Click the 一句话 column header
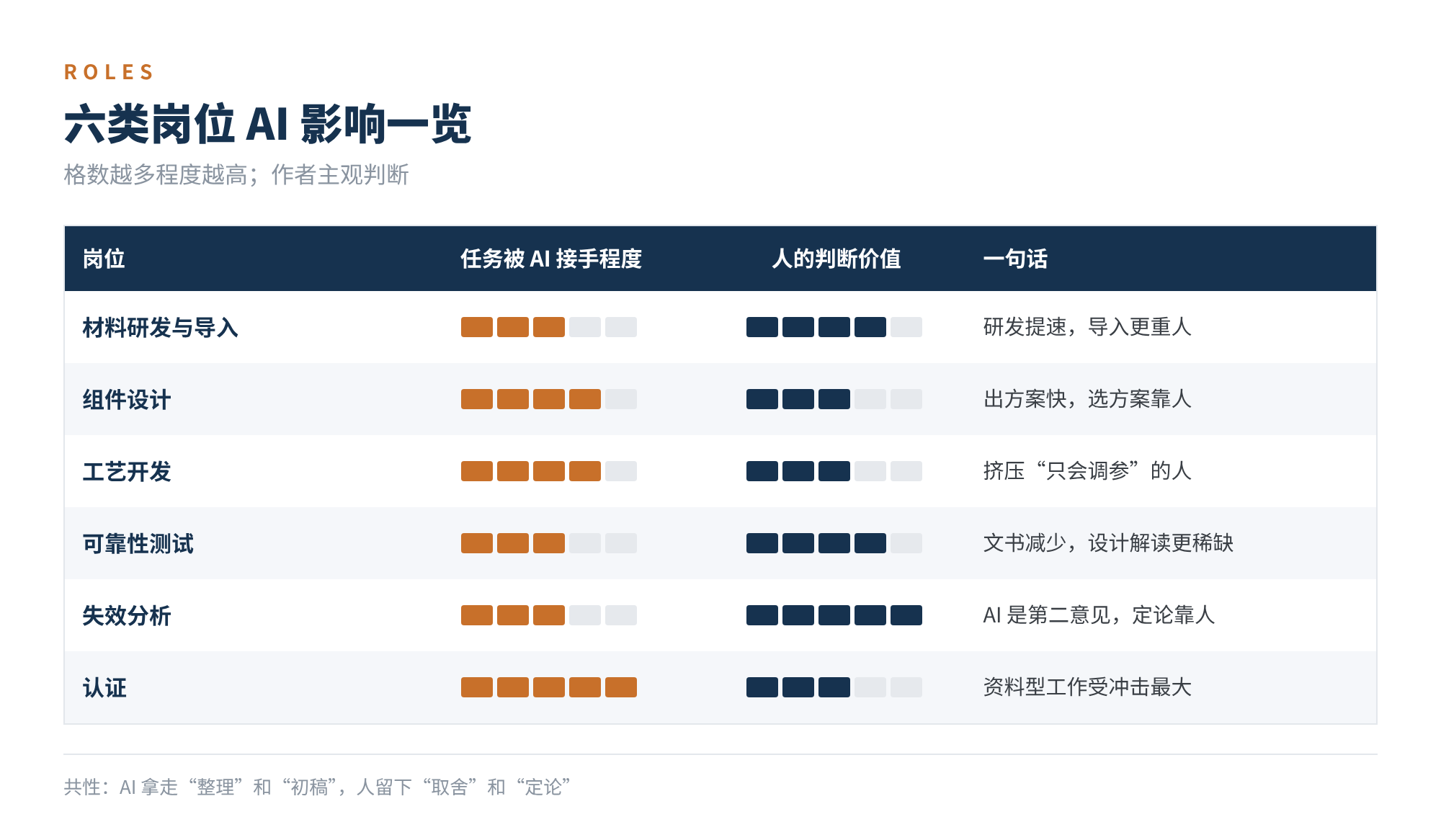This screenshot has width=1441, height=840. click(1015, 259)
